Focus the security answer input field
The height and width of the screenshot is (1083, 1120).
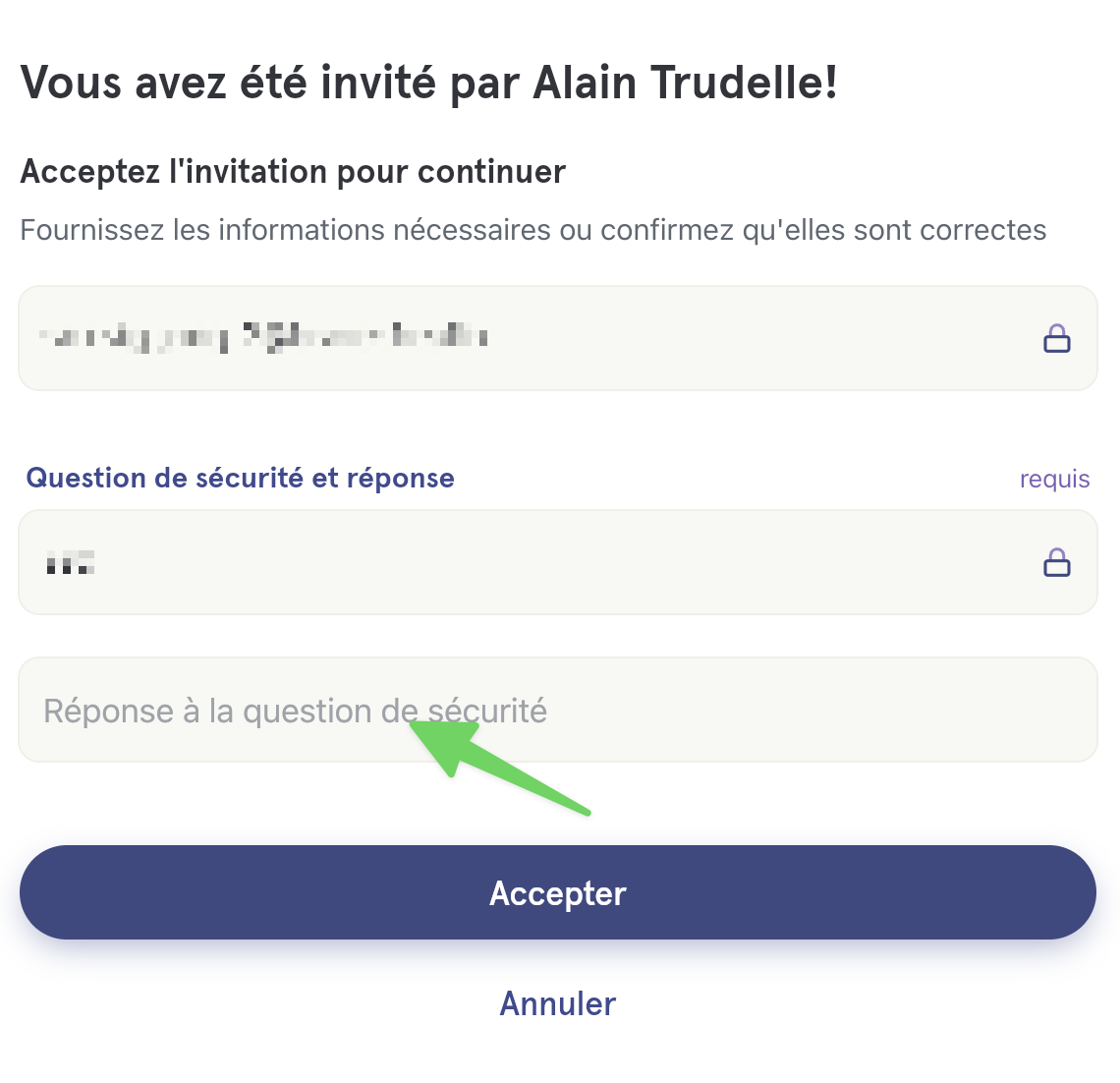click(x=558, y=710)
